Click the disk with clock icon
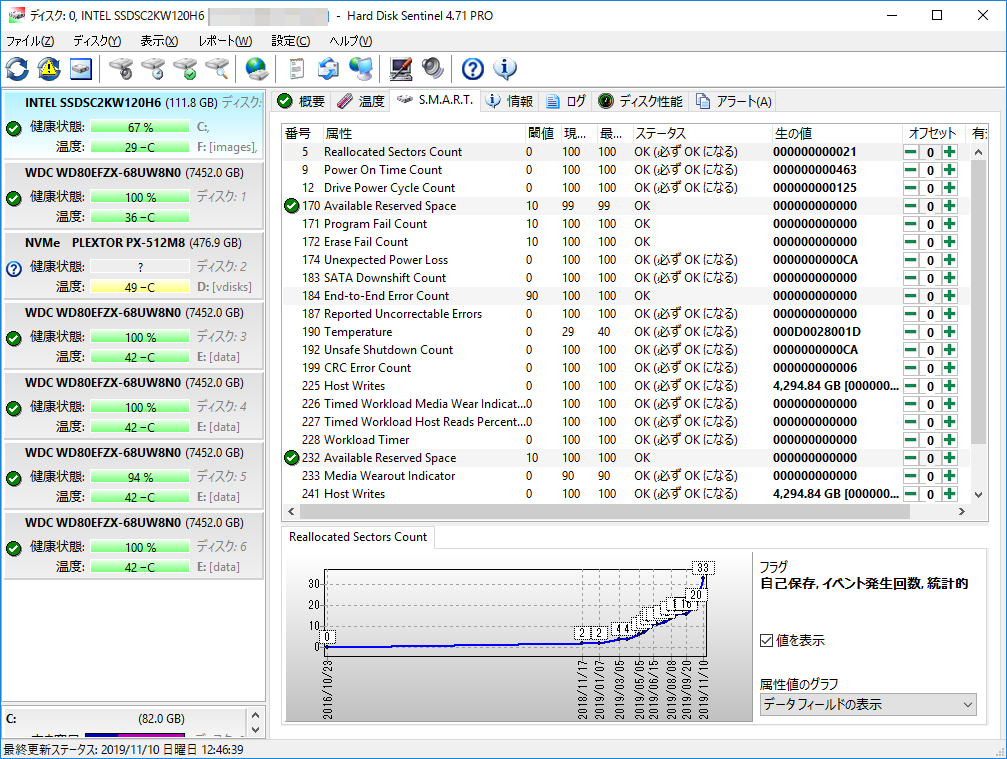 pos(153,69)
